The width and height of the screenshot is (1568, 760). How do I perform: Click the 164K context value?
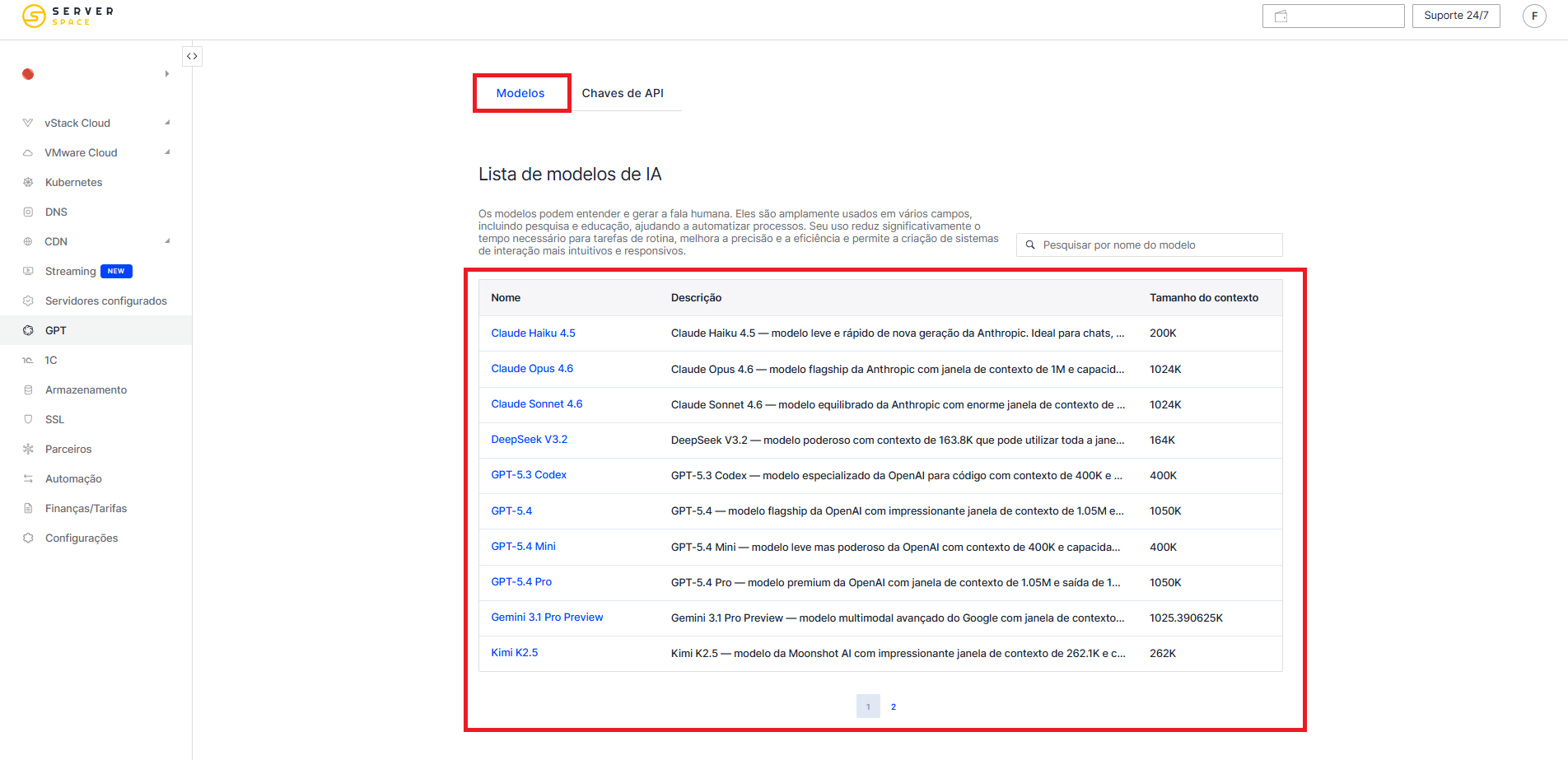pyautogui.click(x=1162, y=440)
